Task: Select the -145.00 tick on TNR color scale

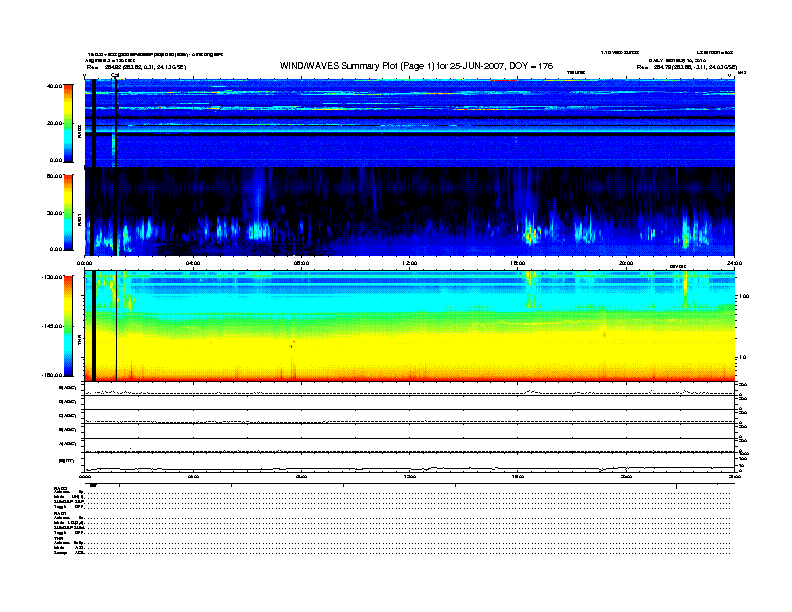Action: [x=52, y=326]
